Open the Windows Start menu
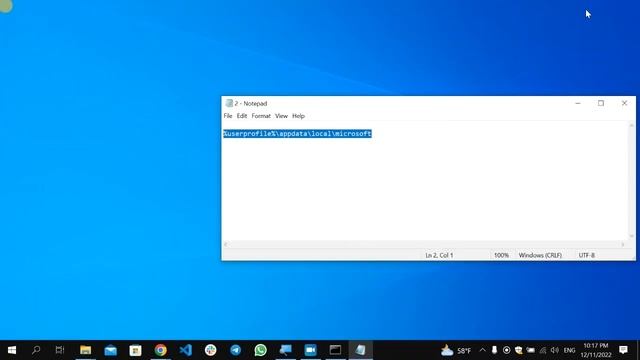 12,350
